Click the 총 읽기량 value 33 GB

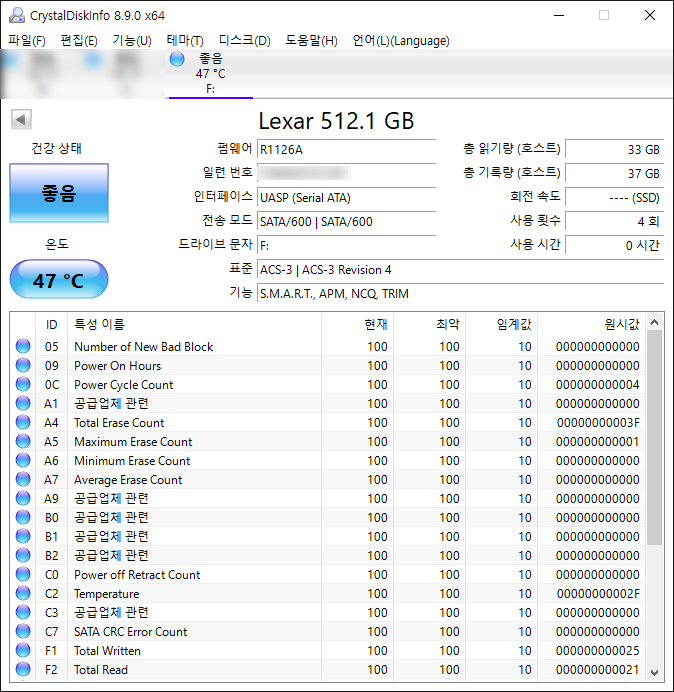click(x=614, y=150)
